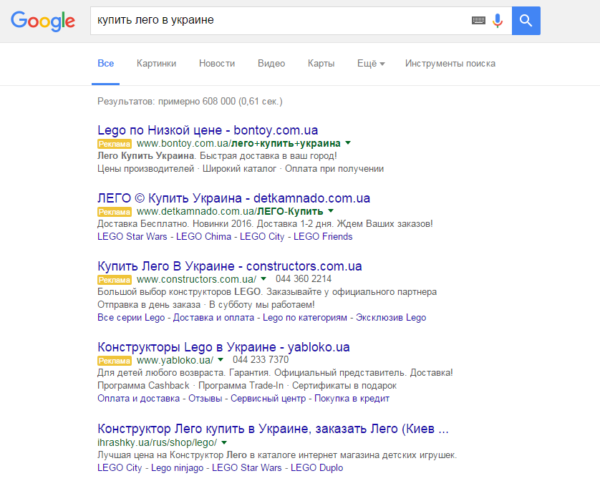Open the LEGO Friends sitelink
Screen dimensions: 600x481
click(323, 236)
